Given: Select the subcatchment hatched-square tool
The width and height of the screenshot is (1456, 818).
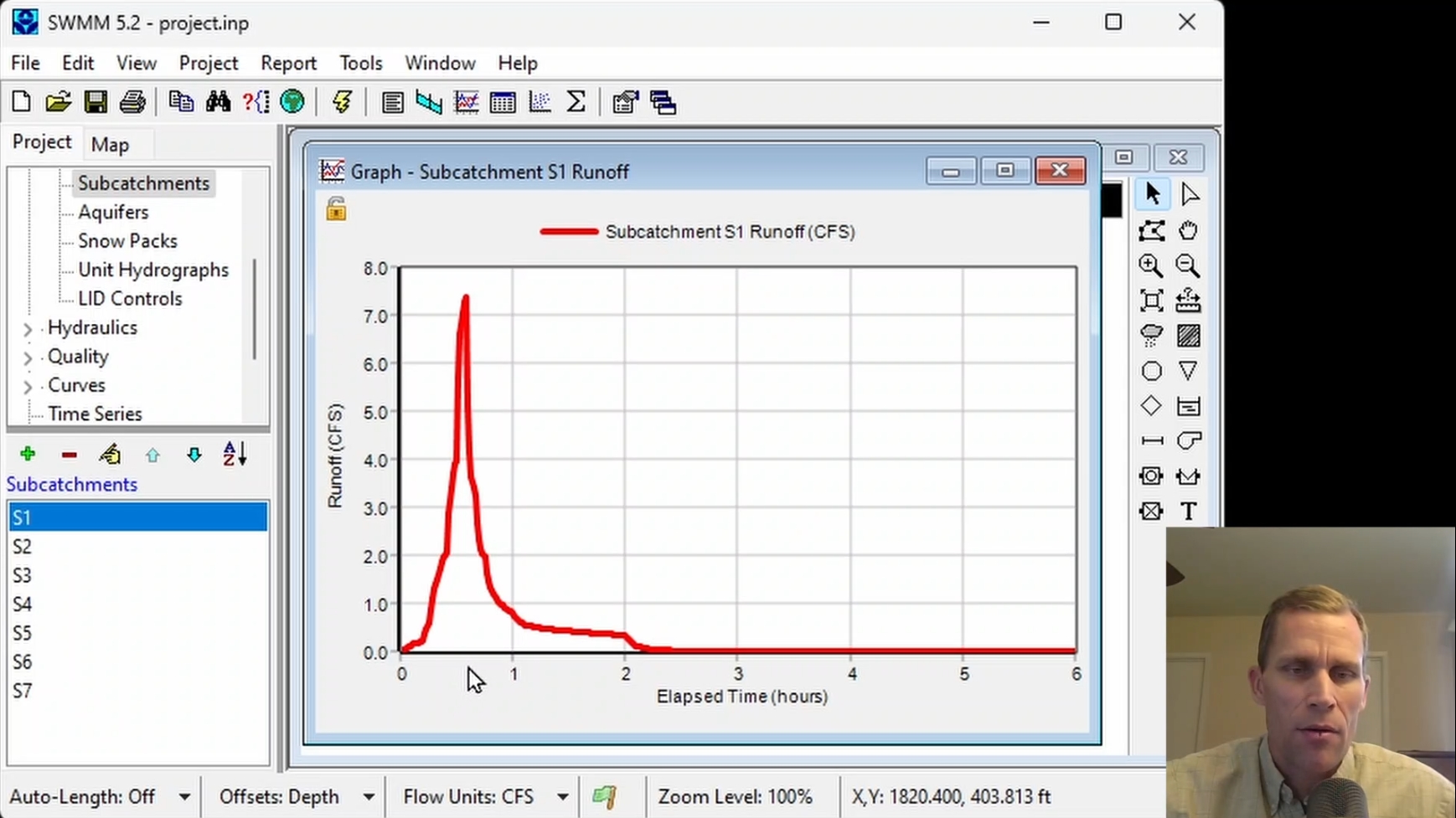Looking at the screenshot, I should 1188,336.
